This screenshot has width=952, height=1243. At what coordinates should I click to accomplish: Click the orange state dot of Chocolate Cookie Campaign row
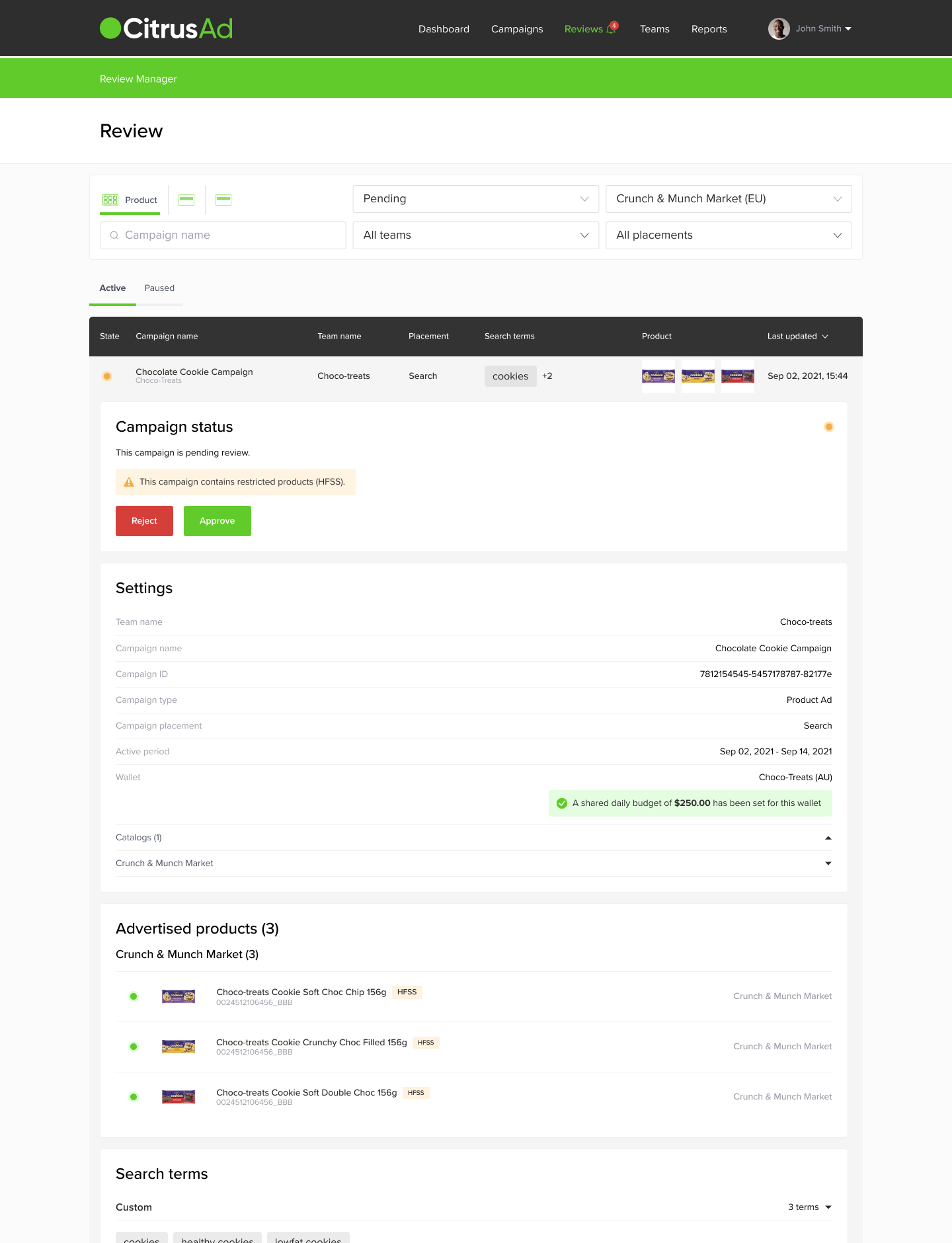107,376
